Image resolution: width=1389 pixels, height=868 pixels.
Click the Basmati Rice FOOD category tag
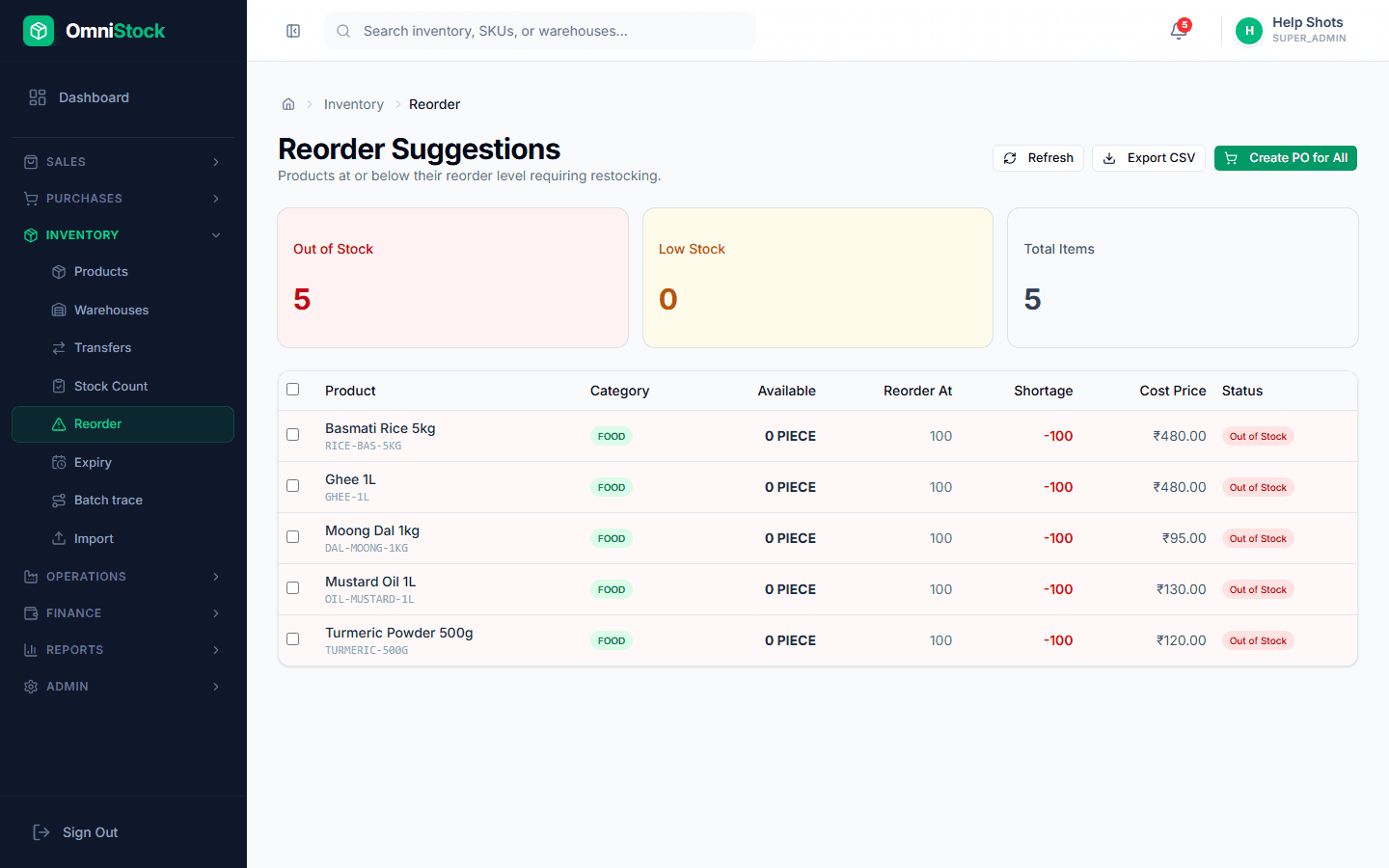click(x=612, y=436)
